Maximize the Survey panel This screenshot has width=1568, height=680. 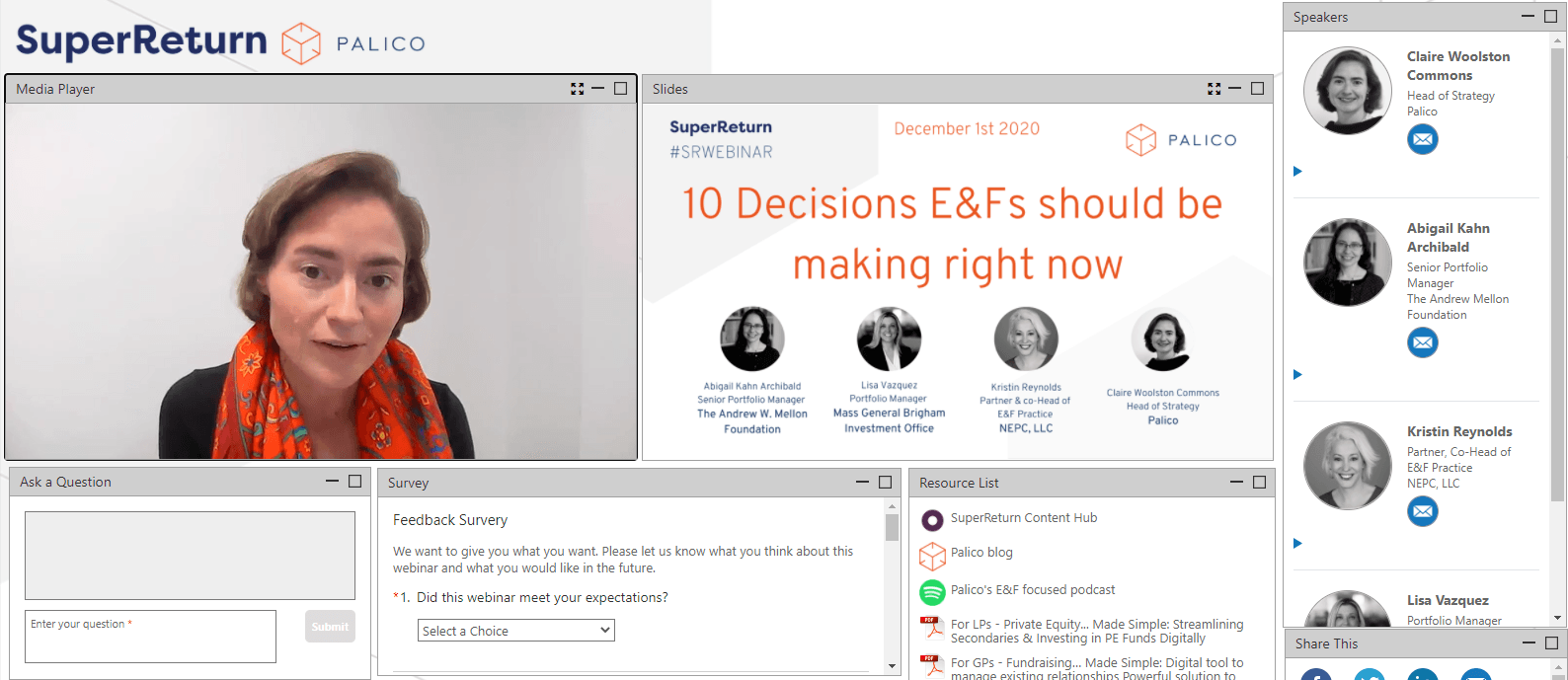tap(886, 483)
